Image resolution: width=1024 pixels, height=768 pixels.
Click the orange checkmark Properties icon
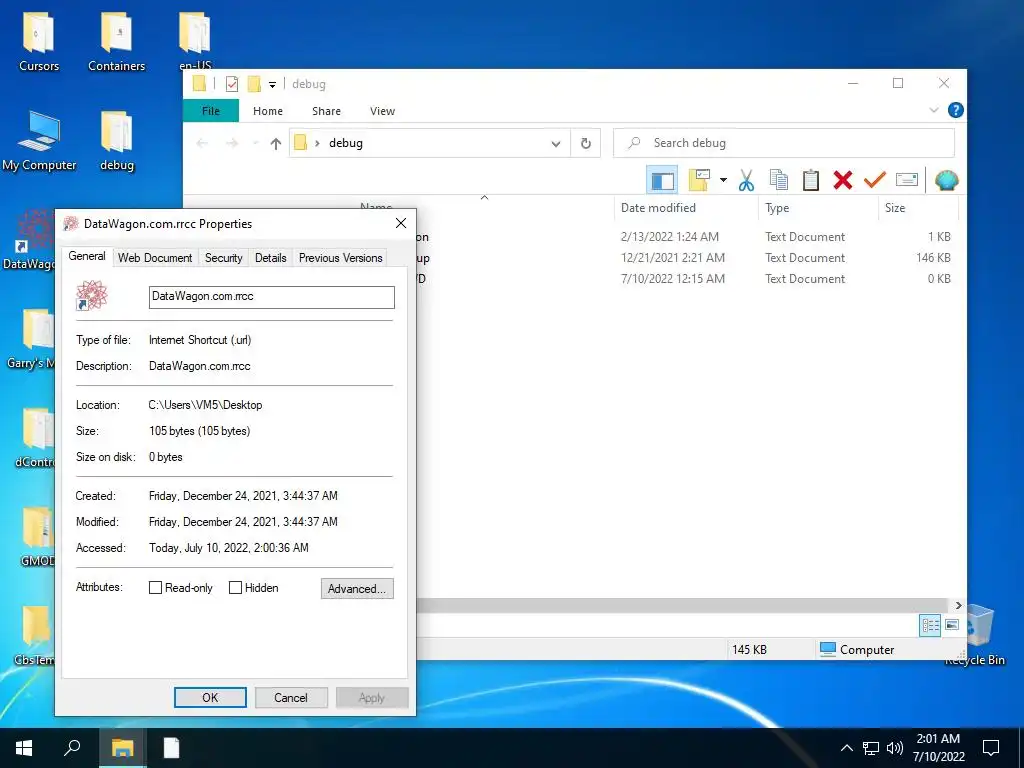pos(874,179)
